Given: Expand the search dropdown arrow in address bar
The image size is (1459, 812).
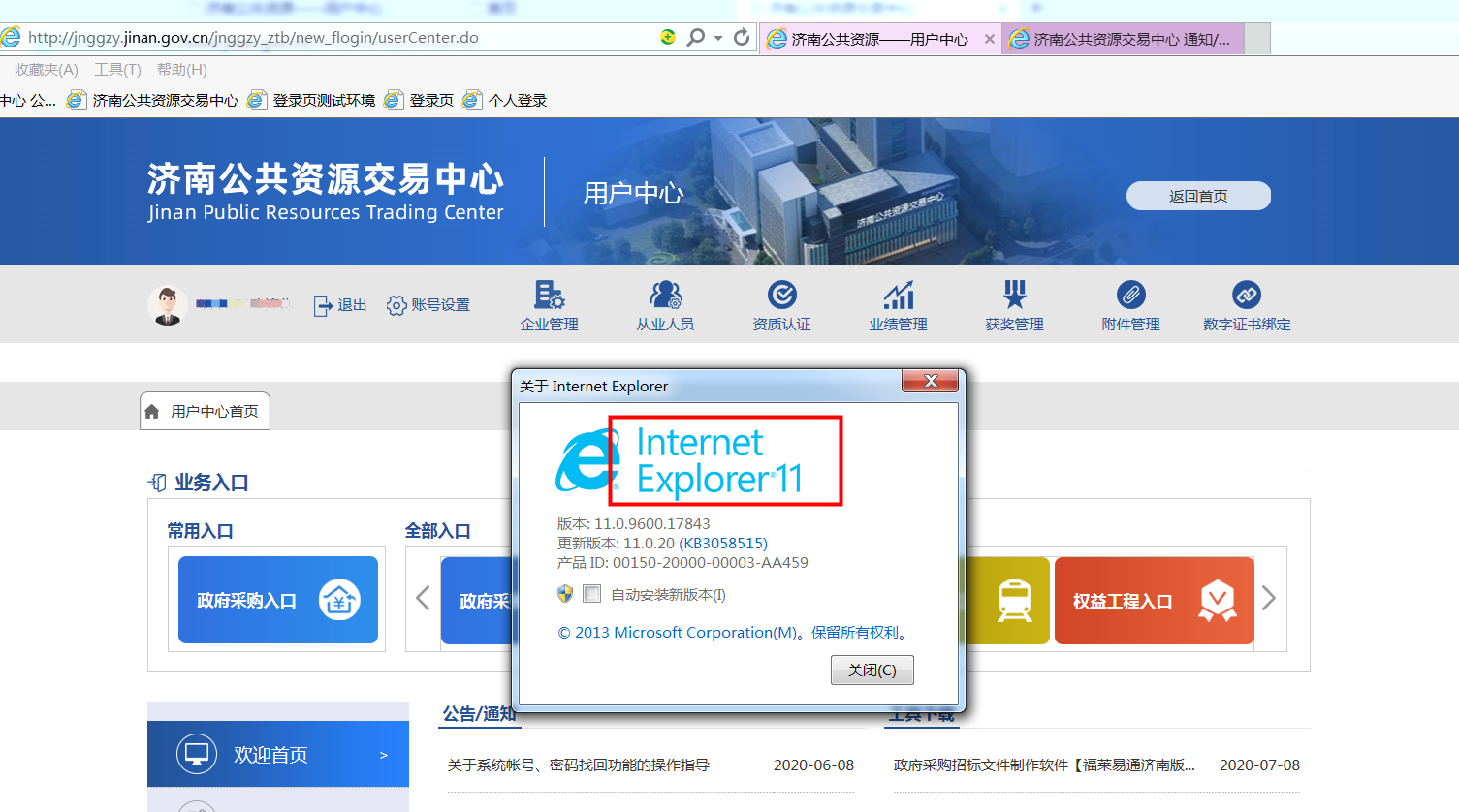Looking at the screenshot, I should (718, 38).
